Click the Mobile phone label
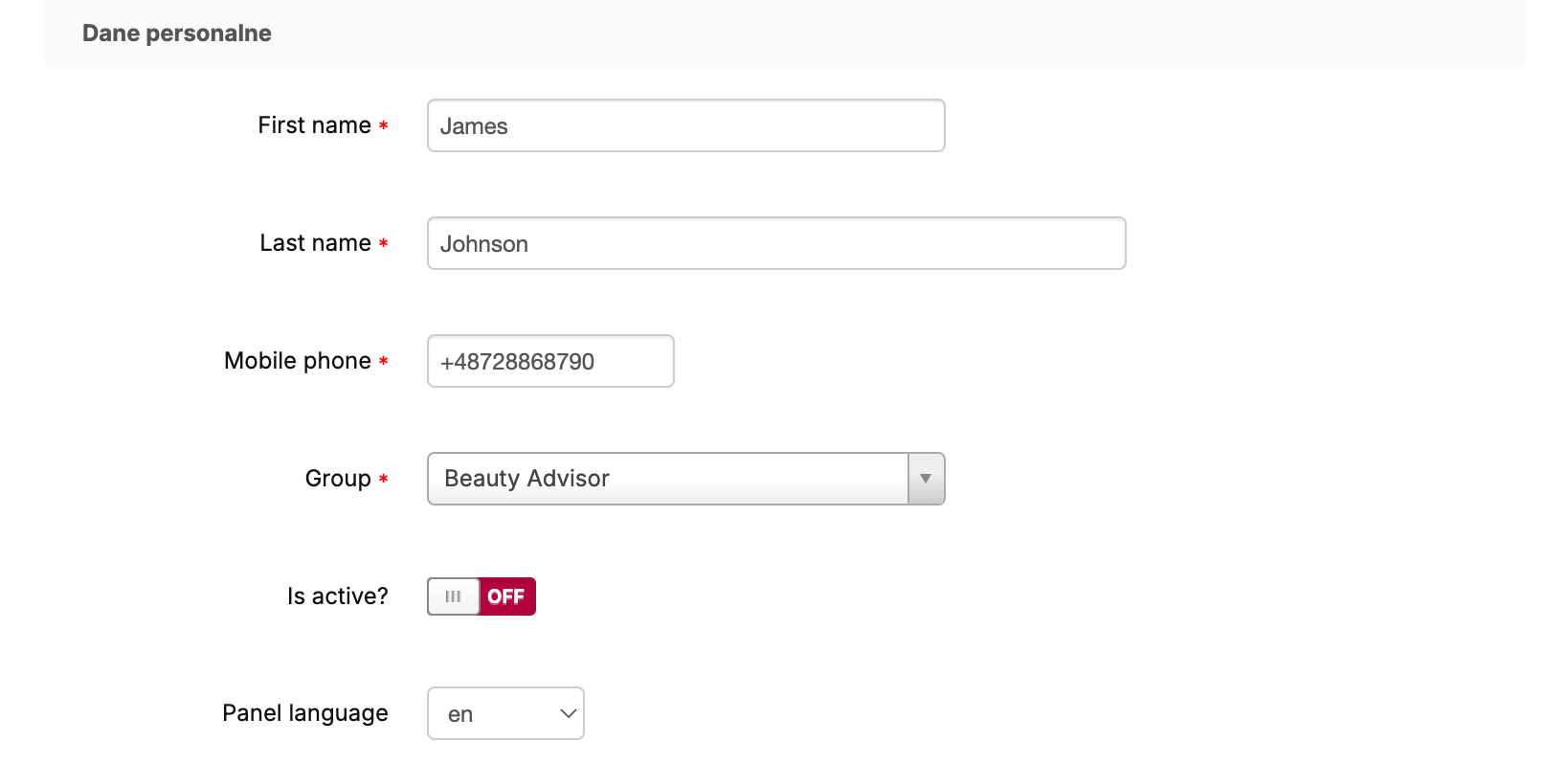Image resolution: width=1568 pixels, height=764 pixels. point(298,361)
